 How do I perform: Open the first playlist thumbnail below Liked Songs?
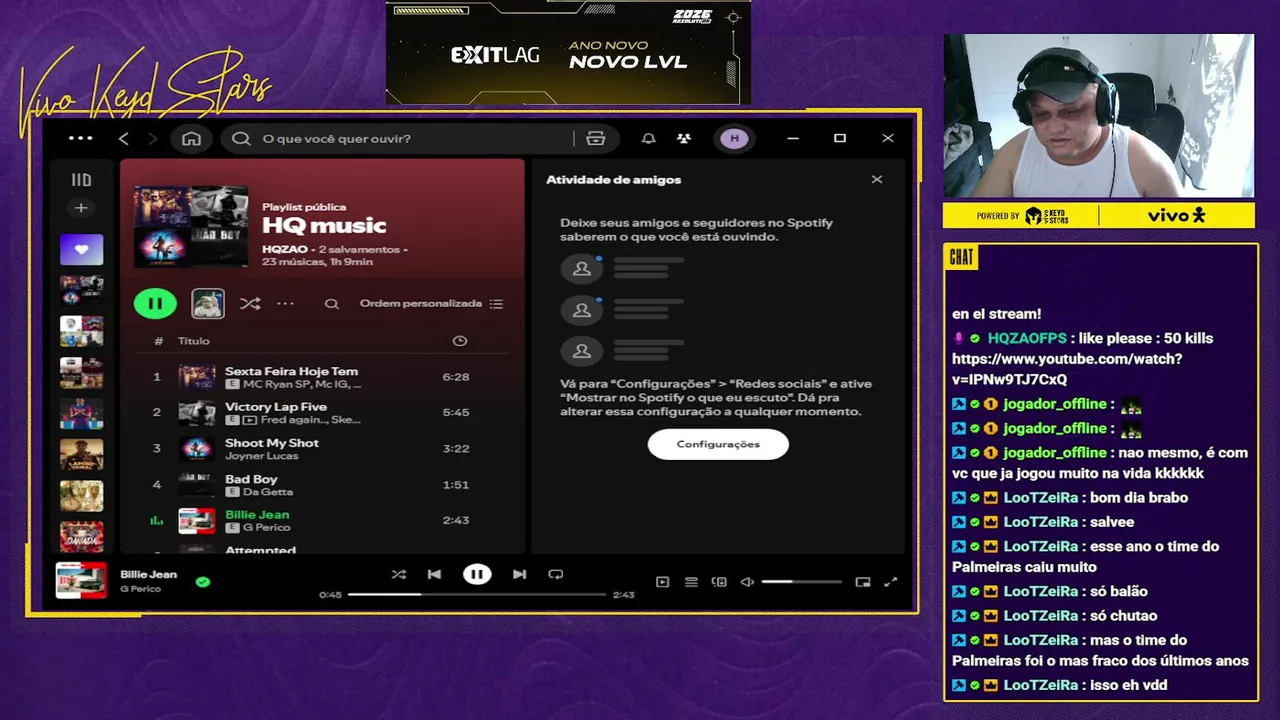tap(81, 290)
